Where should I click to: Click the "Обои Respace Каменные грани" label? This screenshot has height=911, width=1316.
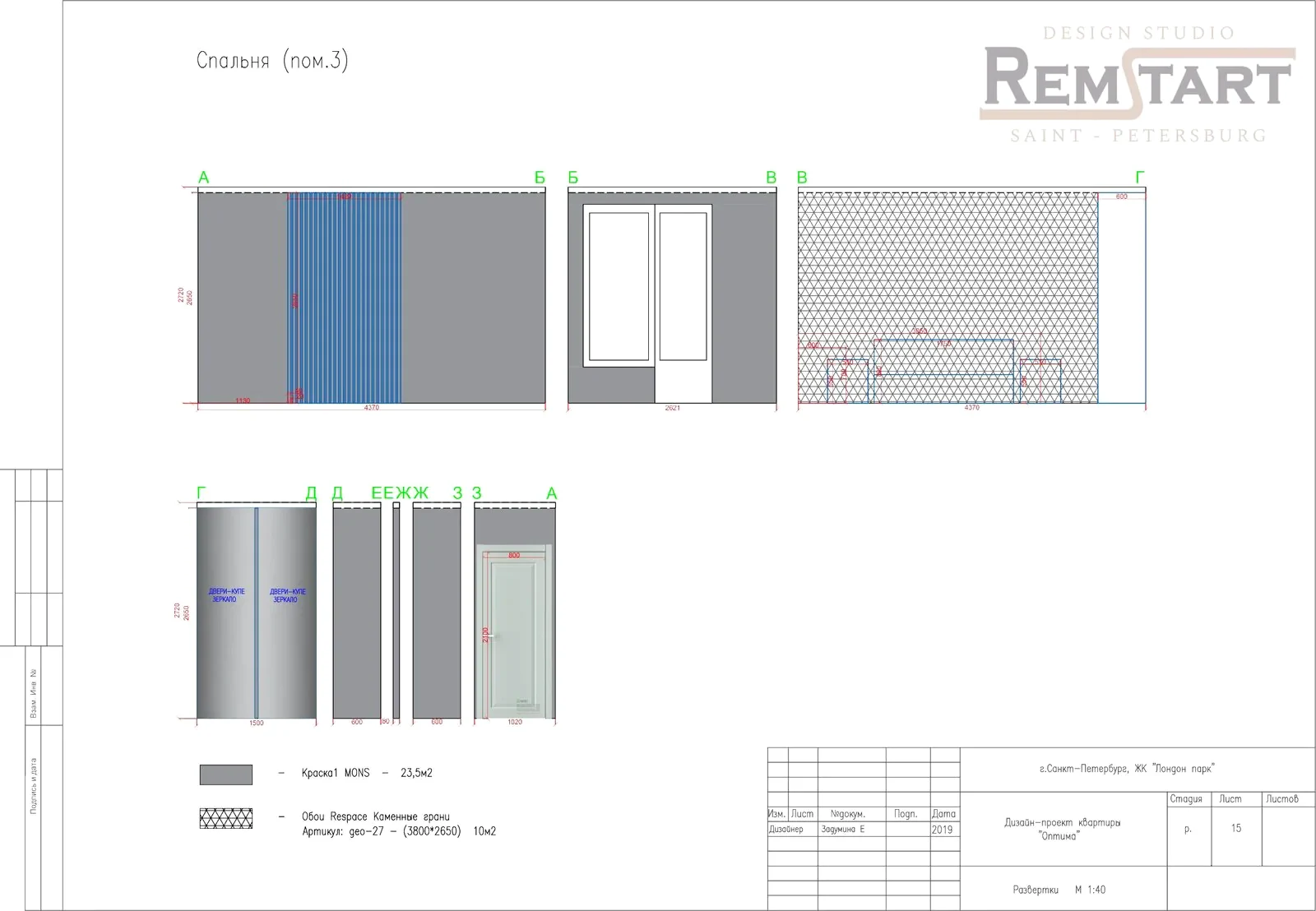coord(376,816)
